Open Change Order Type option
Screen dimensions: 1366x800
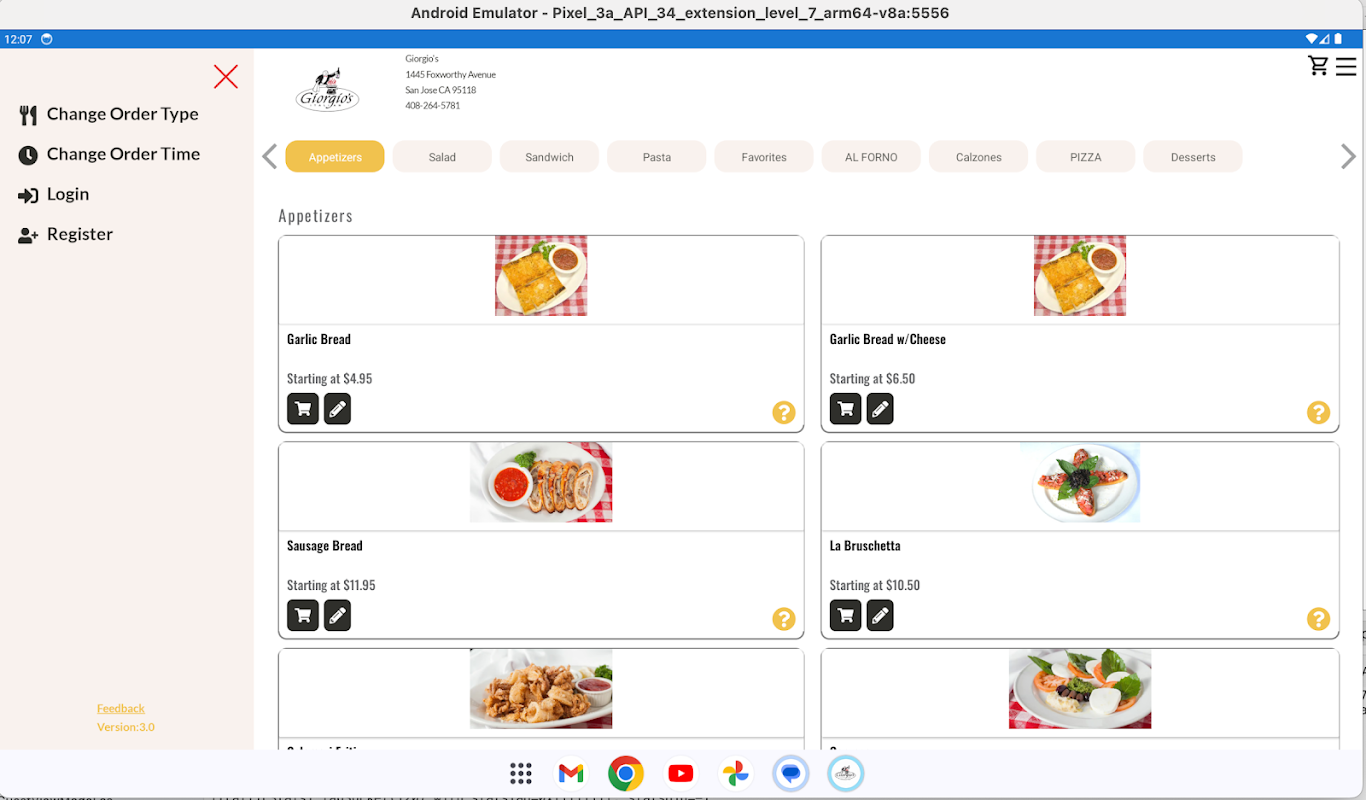point(109,114)
